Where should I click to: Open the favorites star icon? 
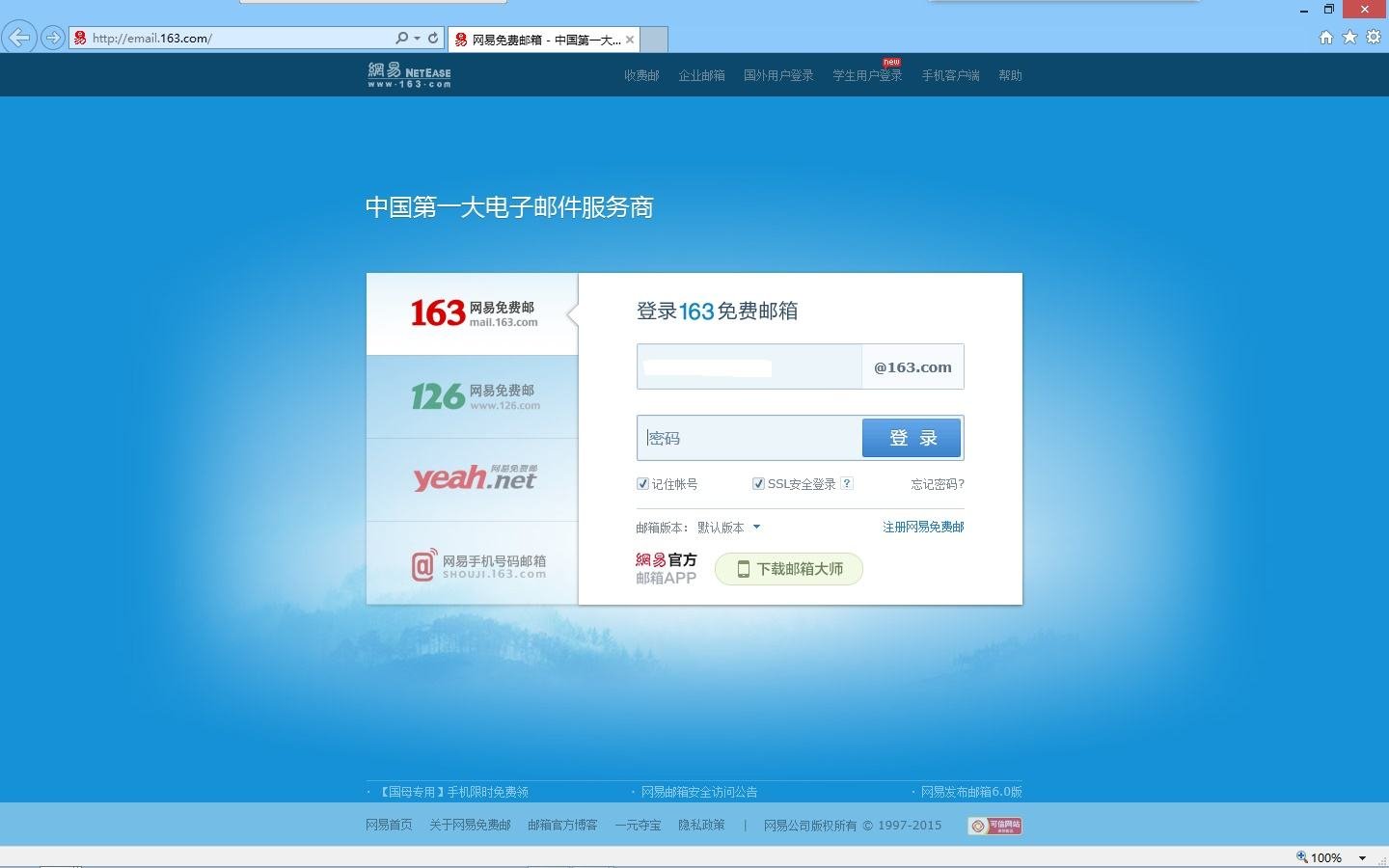coord(1349,38)
